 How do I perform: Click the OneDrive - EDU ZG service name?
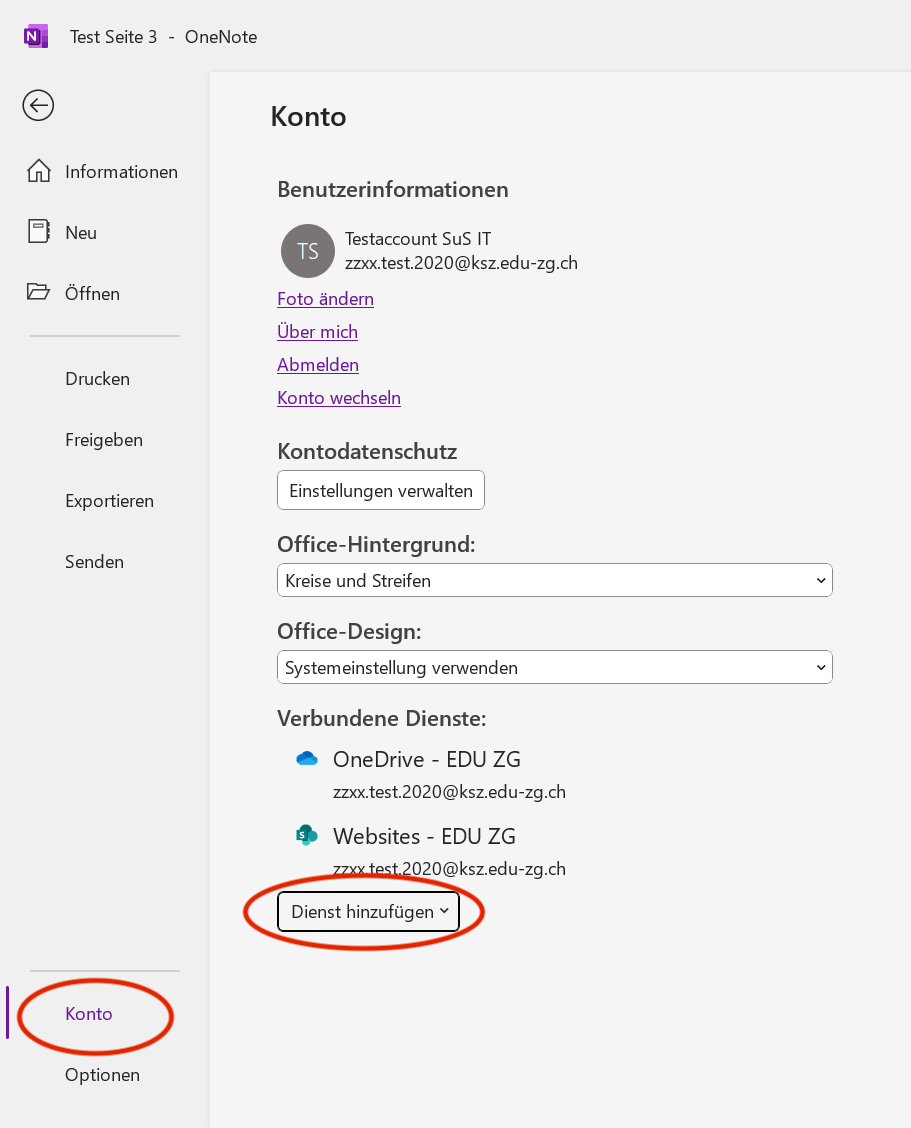pos(427,759)
